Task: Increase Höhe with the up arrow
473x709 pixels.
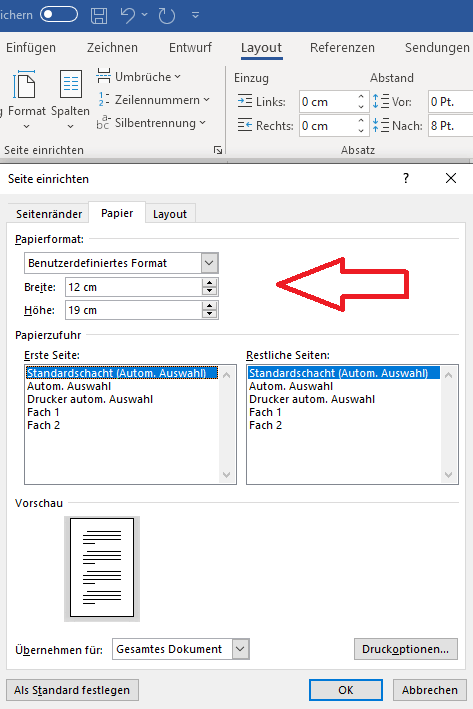Action: (209, 306)
